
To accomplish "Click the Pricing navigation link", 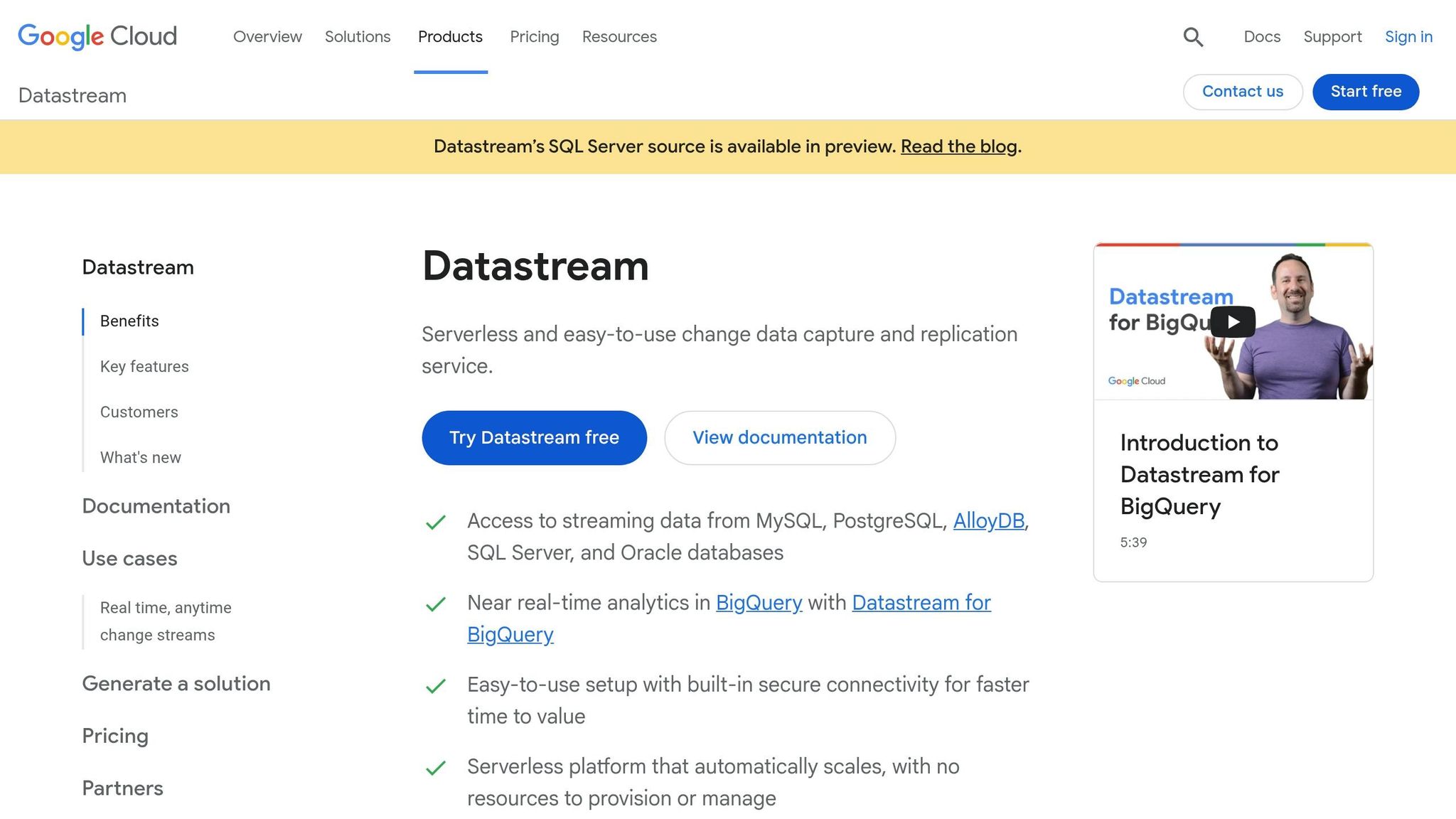I will 534,36.
